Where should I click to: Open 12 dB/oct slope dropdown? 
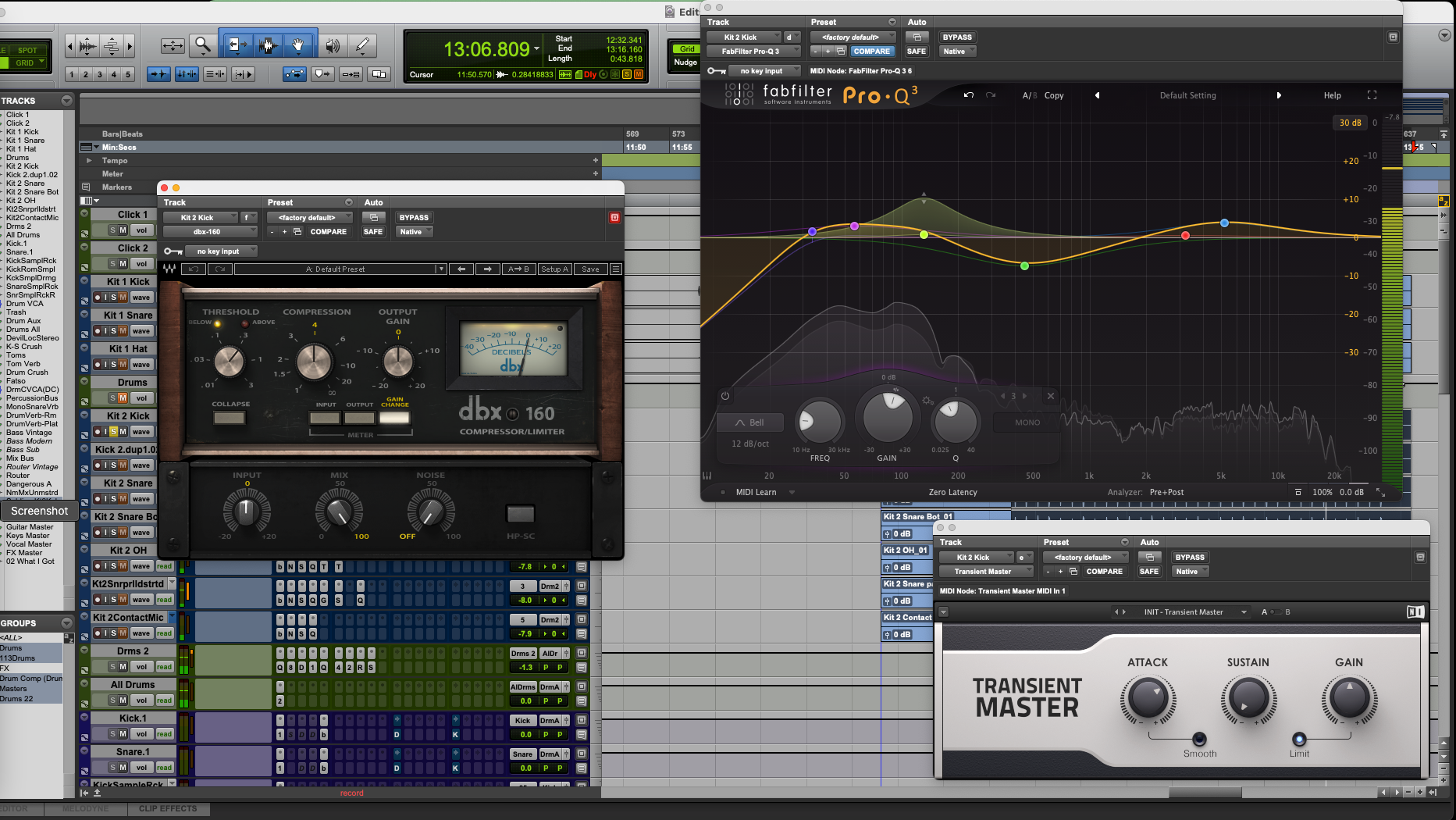(x=749, y=444)
